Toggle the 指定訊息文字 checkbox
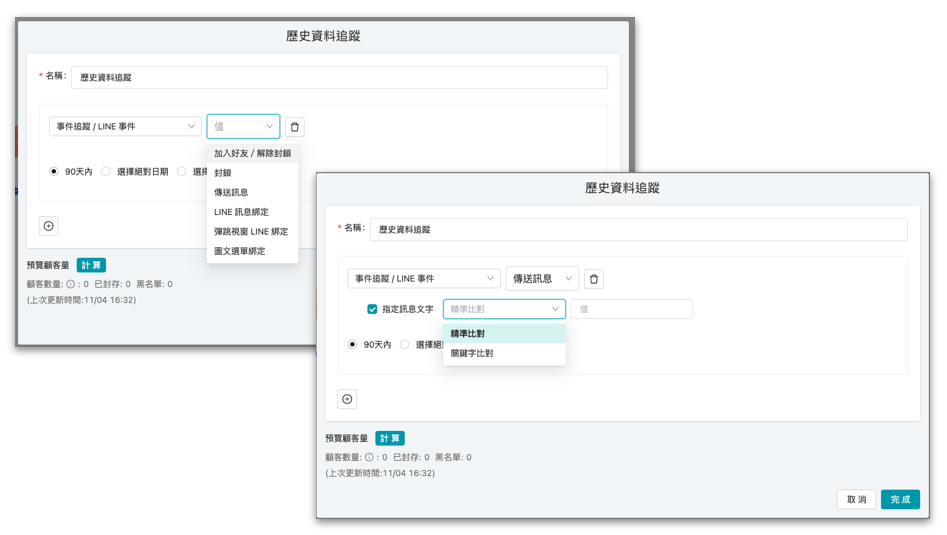947x535 pixels. pos(372,309)
